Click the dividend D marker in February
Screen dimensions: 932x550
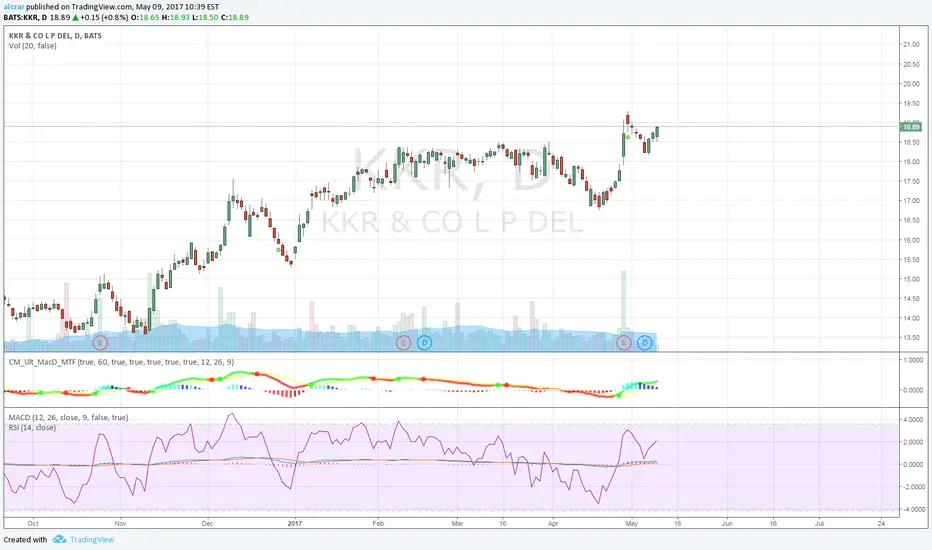tap(424, 342)
